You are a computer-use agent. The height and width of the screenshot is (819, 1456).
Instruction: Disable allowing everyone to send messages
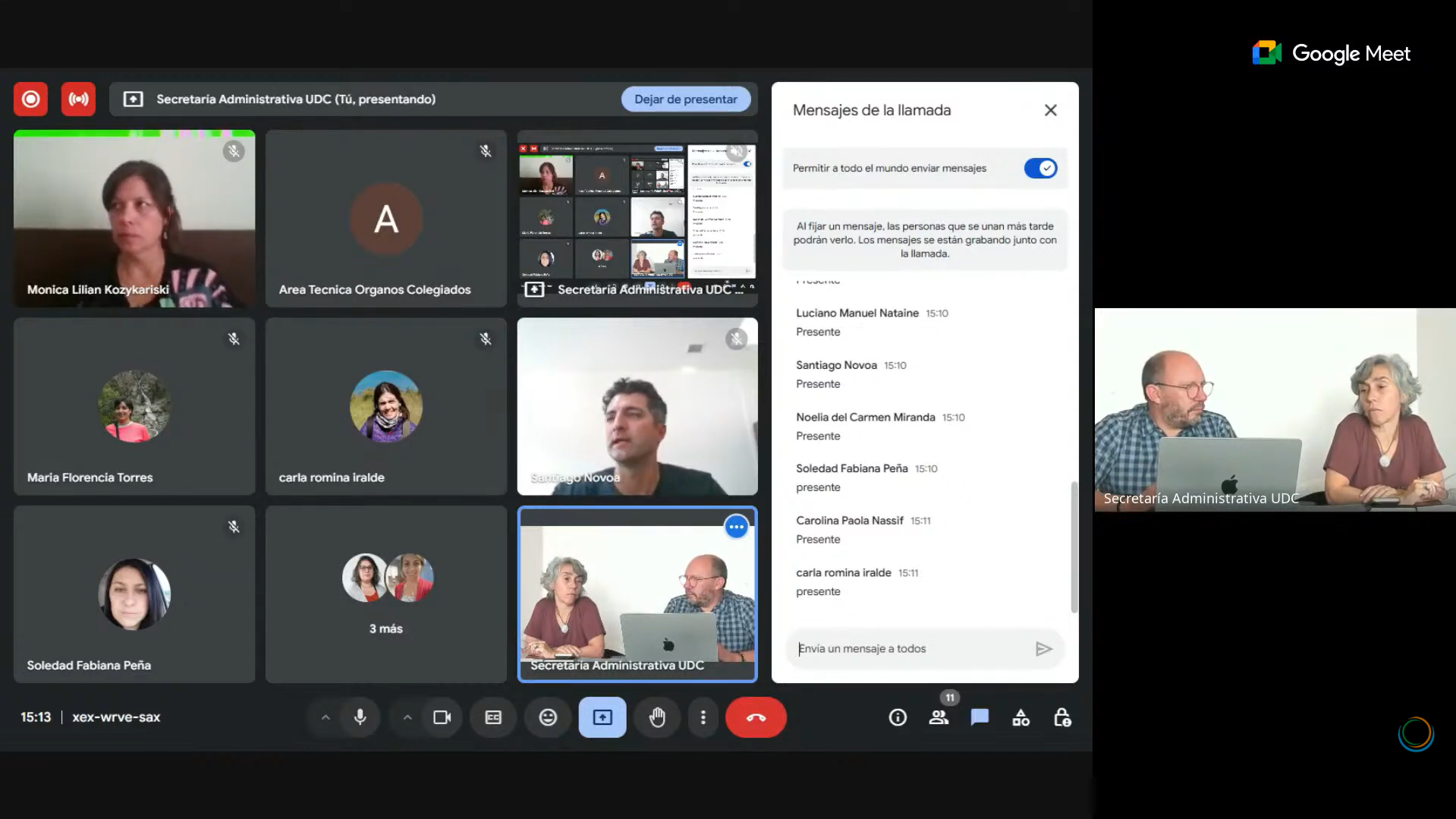click(x=1040, y=169)
